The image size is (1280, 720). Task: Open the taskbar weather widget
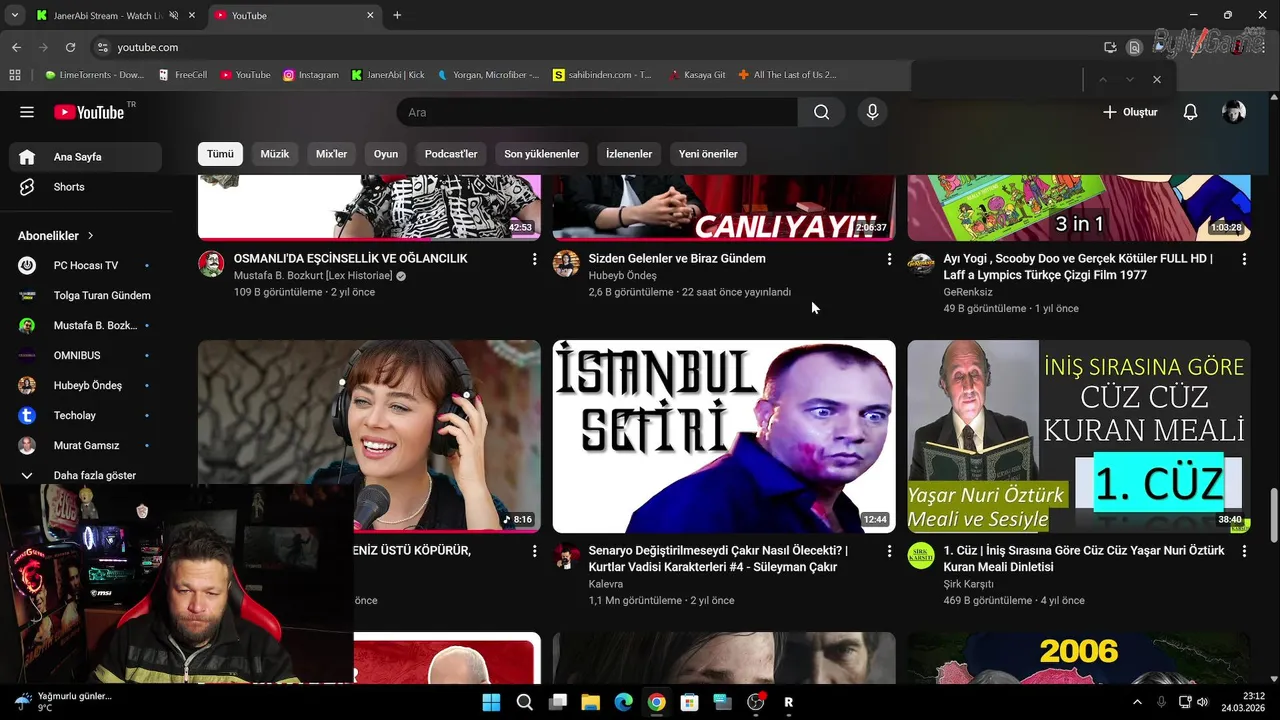(x=64, y=702)
